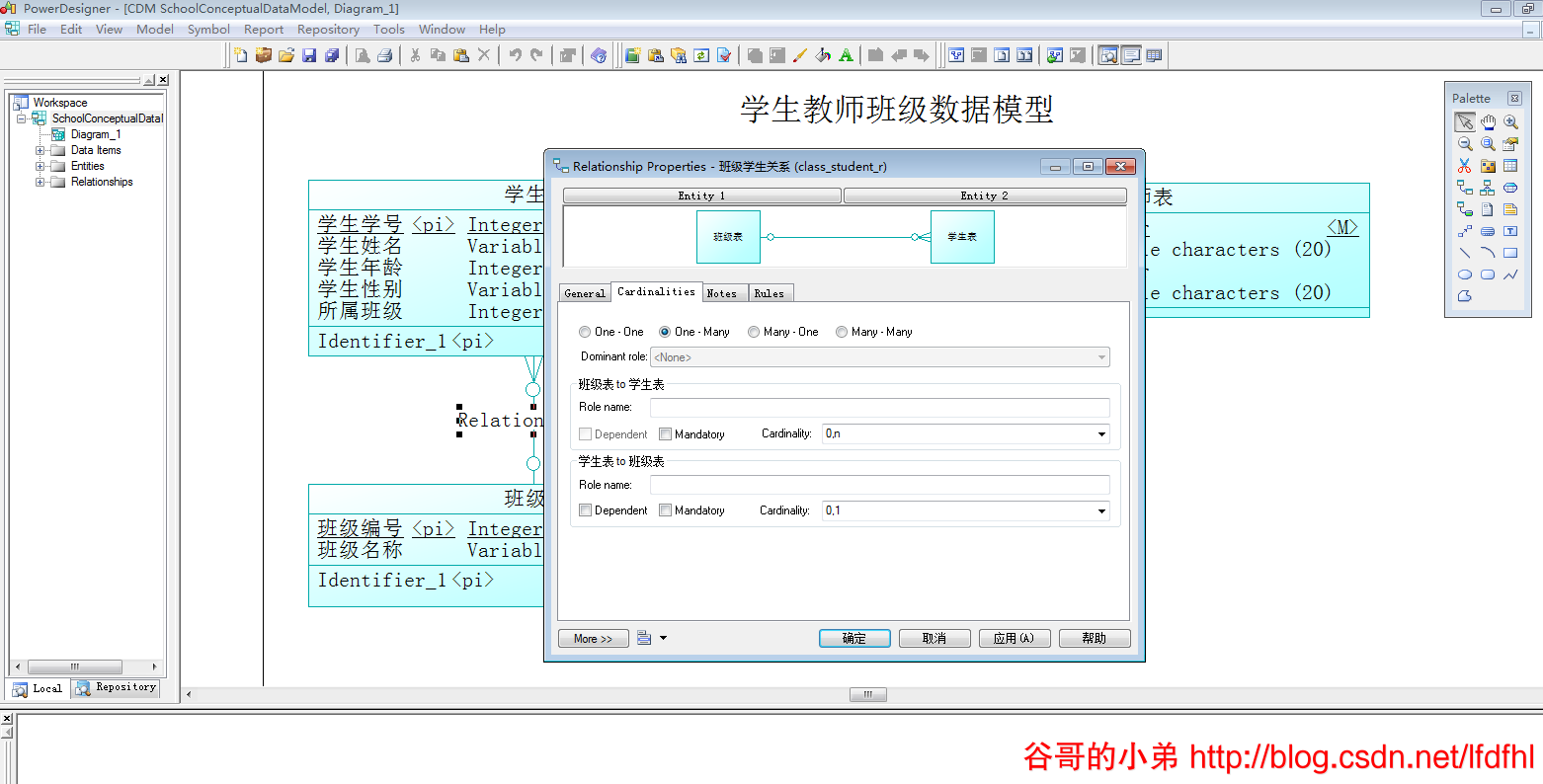
Task: Select the Grabber hand tool
Action: tap(1488, 121)
